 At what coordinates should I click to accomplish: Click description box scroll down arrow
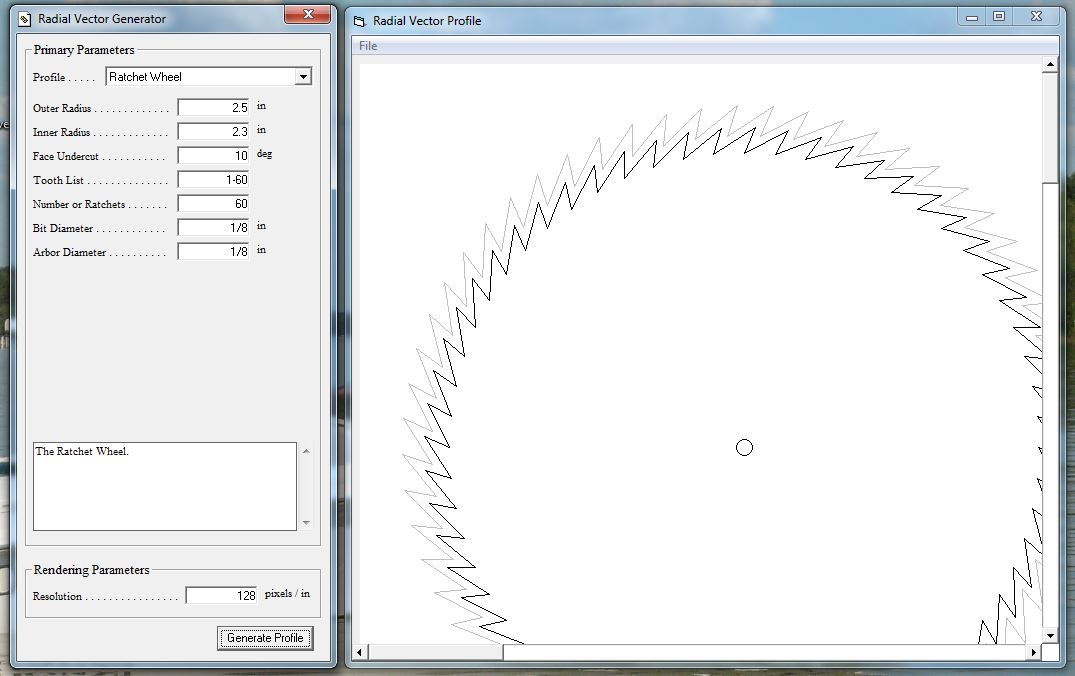(x=306, y=522)
